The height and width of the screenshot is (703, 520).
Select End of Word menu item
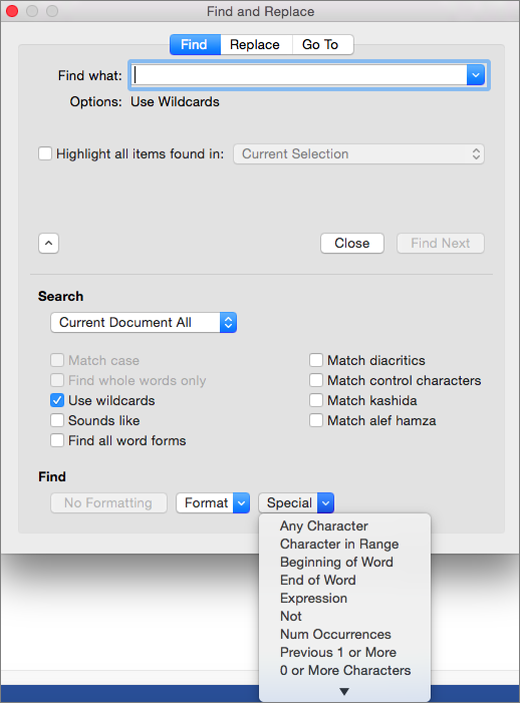coord(345,580)
